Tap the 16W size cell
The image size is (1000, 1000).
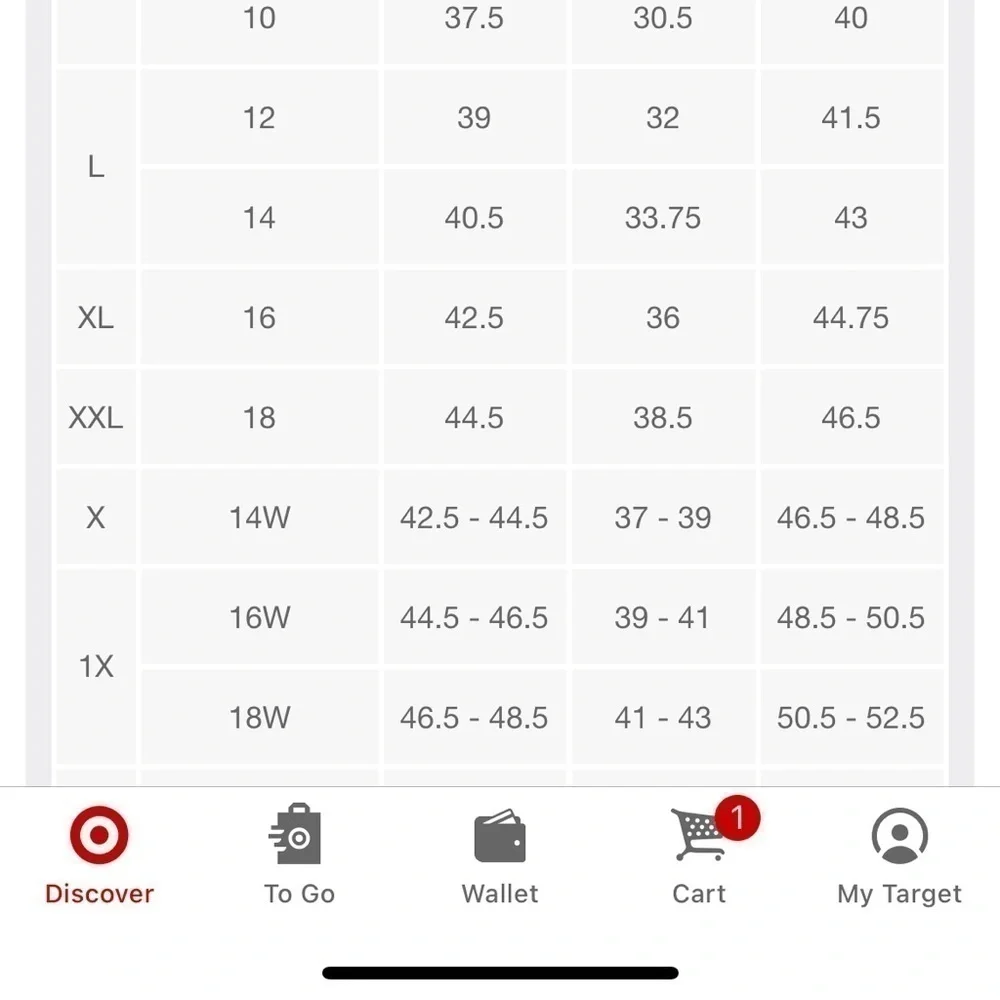coord(260,617)
